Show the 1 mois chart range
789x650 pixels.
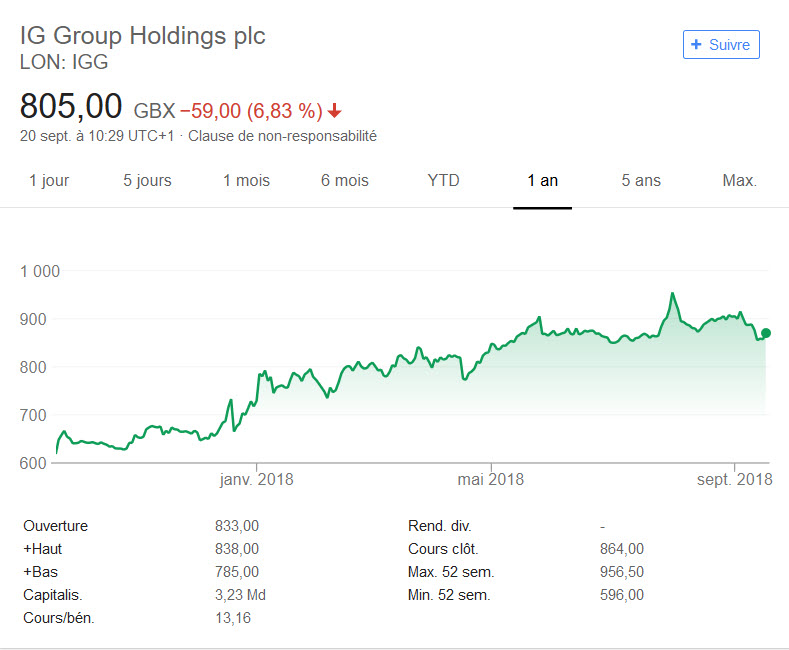246,181
